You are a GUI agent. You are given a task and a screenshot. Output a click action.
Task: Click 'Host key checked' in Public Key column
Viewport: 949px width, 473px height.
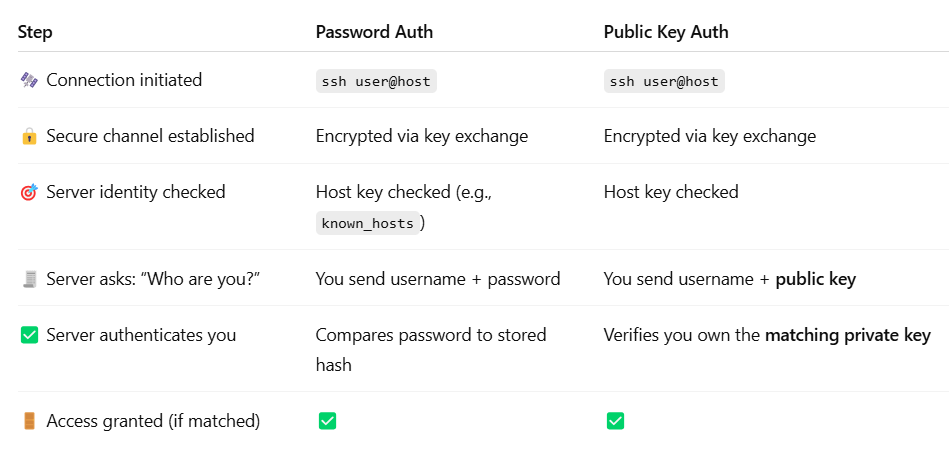[x=671, y=192]
